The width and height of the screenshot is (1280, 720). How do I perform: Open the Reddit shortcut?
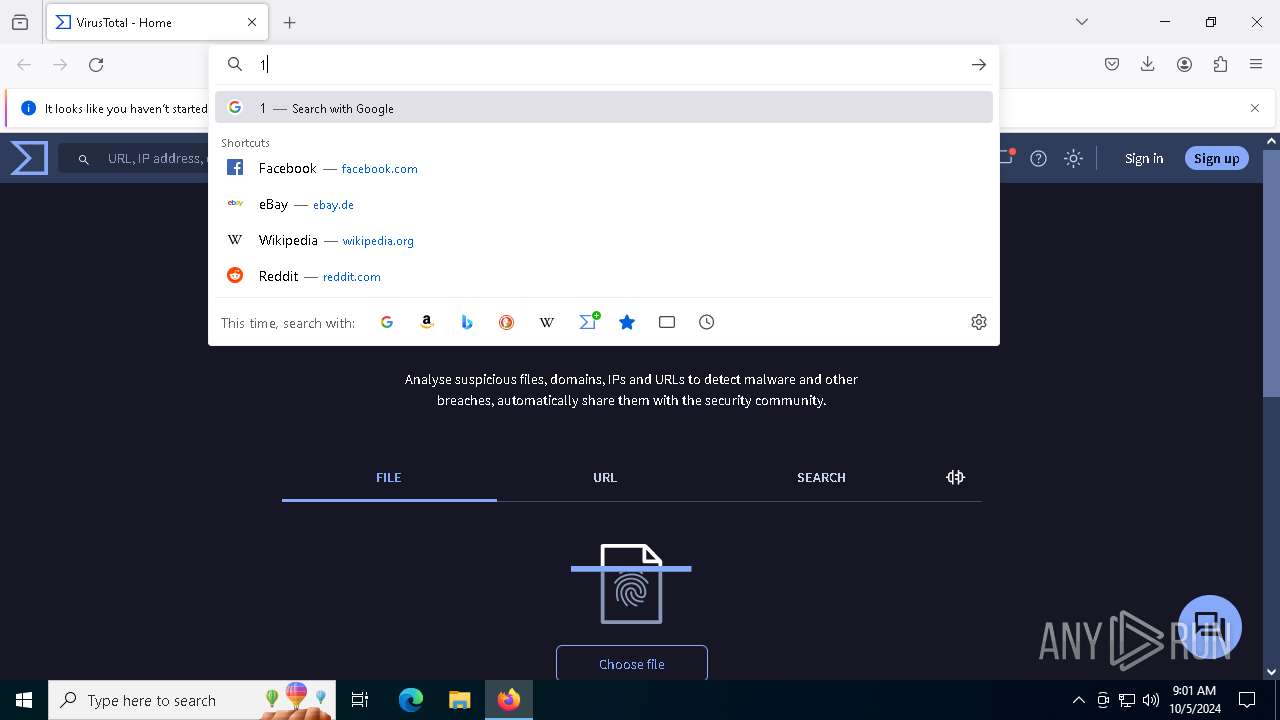pyautogui.click(x=604, y=276)
